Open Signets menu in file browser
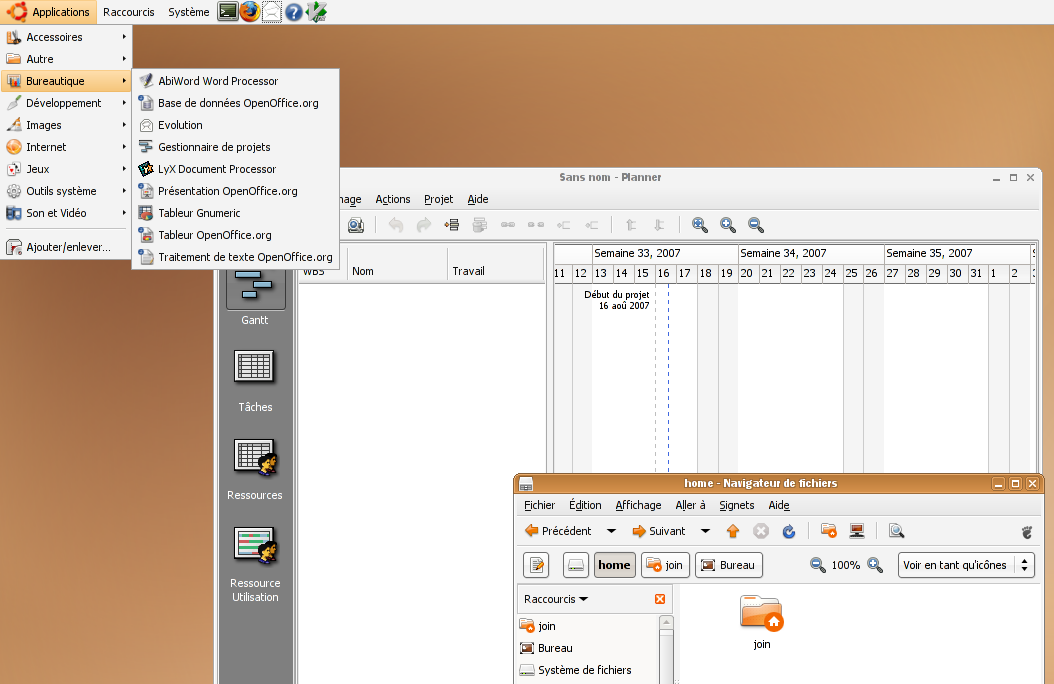Image resolution: width=1054 pixels, height=684 pixels. [x=737, y=505]
